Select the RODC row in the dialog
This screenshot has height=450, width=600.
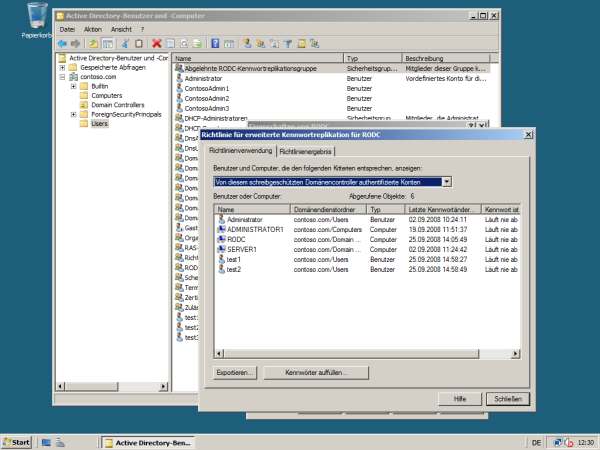[367, 239]
